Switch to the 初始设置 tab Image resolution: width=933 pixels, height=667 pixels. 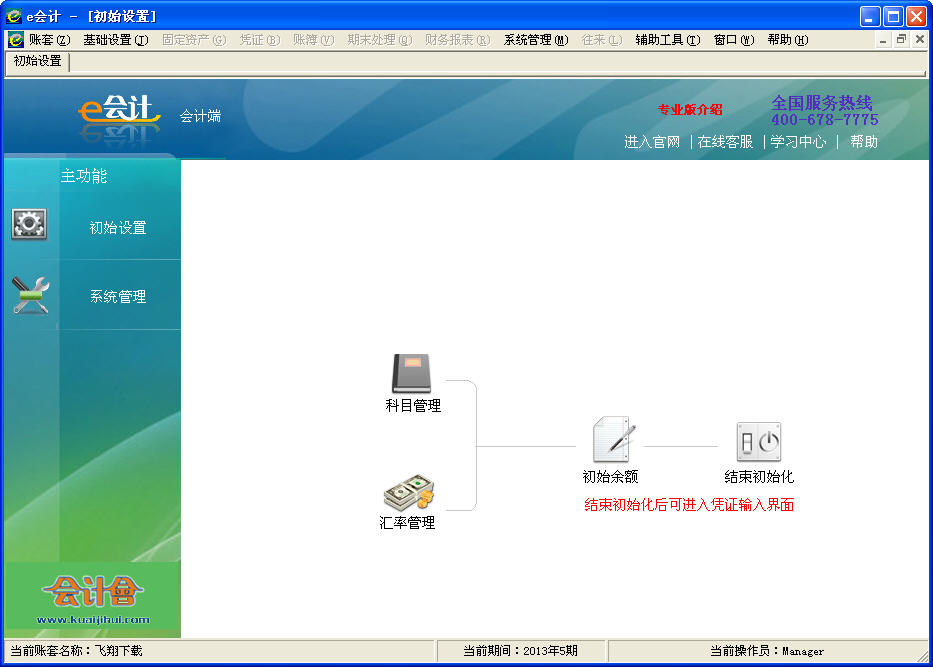click(36, 61)
